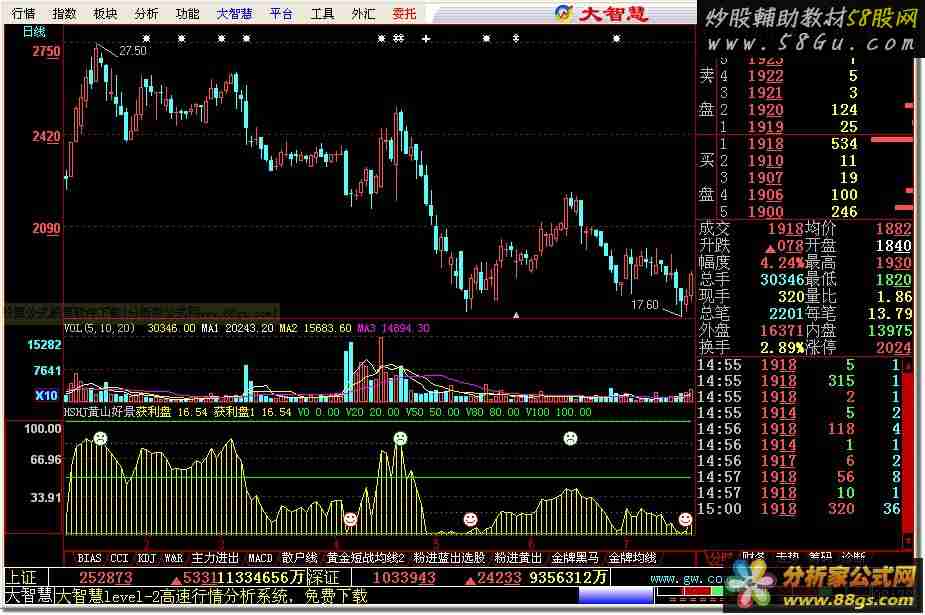Open the 外汇 menu
The width and height of the screenshot is (925, 615).
point(363,14)
